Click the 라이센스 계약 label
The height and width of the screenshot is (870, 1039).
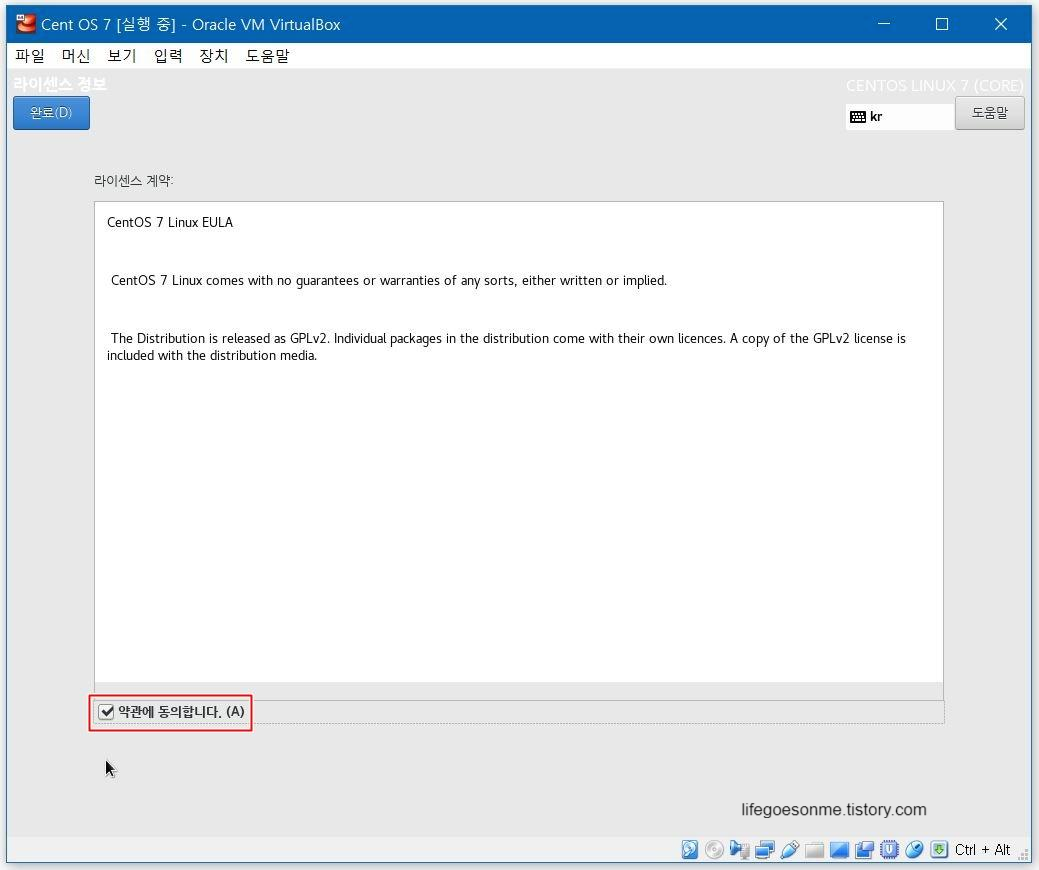coord(133,180)
